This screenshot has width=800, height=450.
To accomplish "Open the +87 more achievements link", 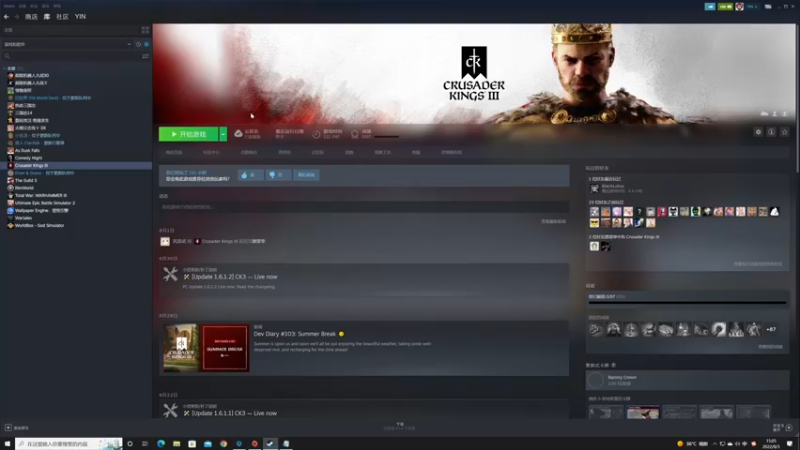I will click(771, 330).
